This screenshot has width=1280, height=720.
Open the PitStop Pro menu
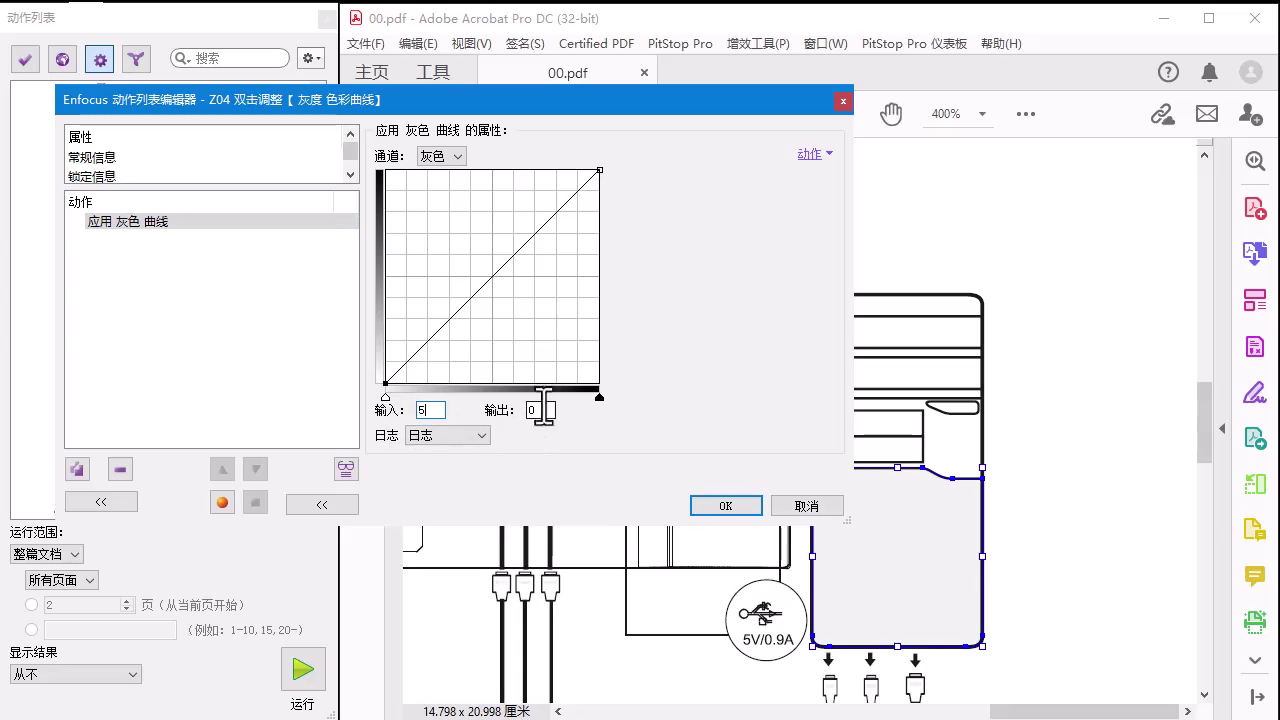[x=680, y=44]
